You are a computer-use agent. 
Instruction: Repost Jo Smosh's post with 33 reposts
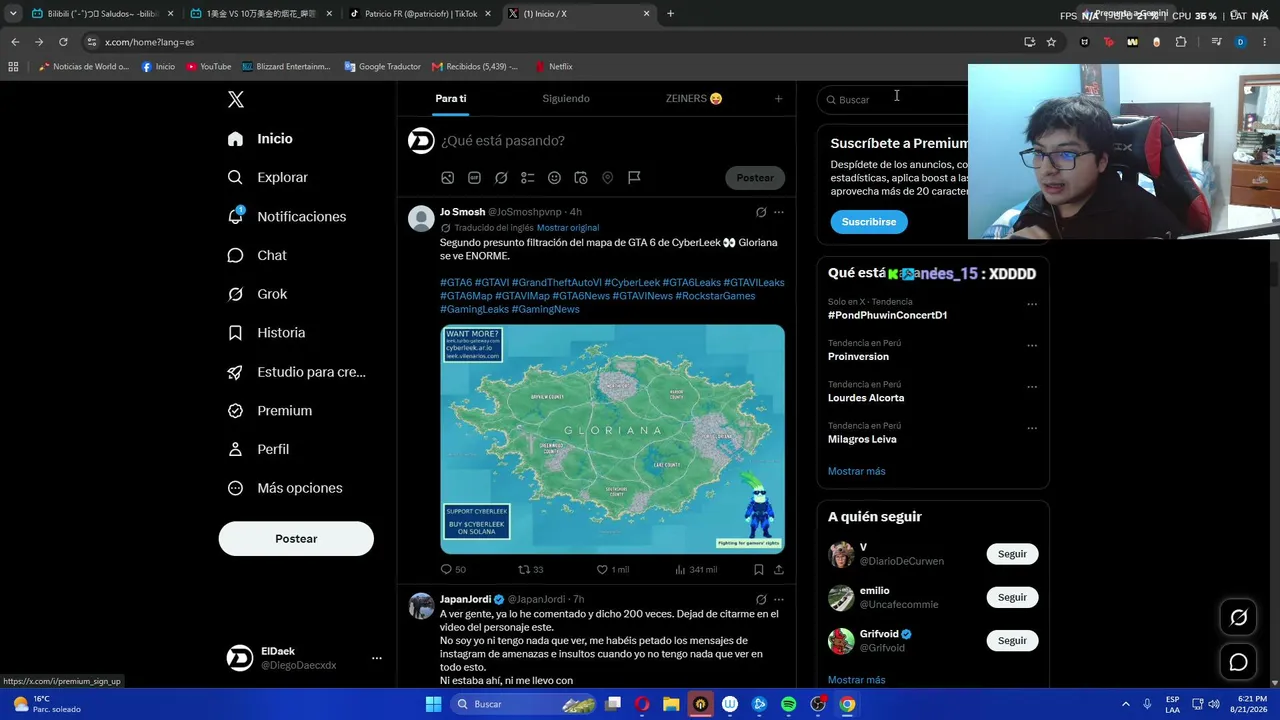(530, 570)
